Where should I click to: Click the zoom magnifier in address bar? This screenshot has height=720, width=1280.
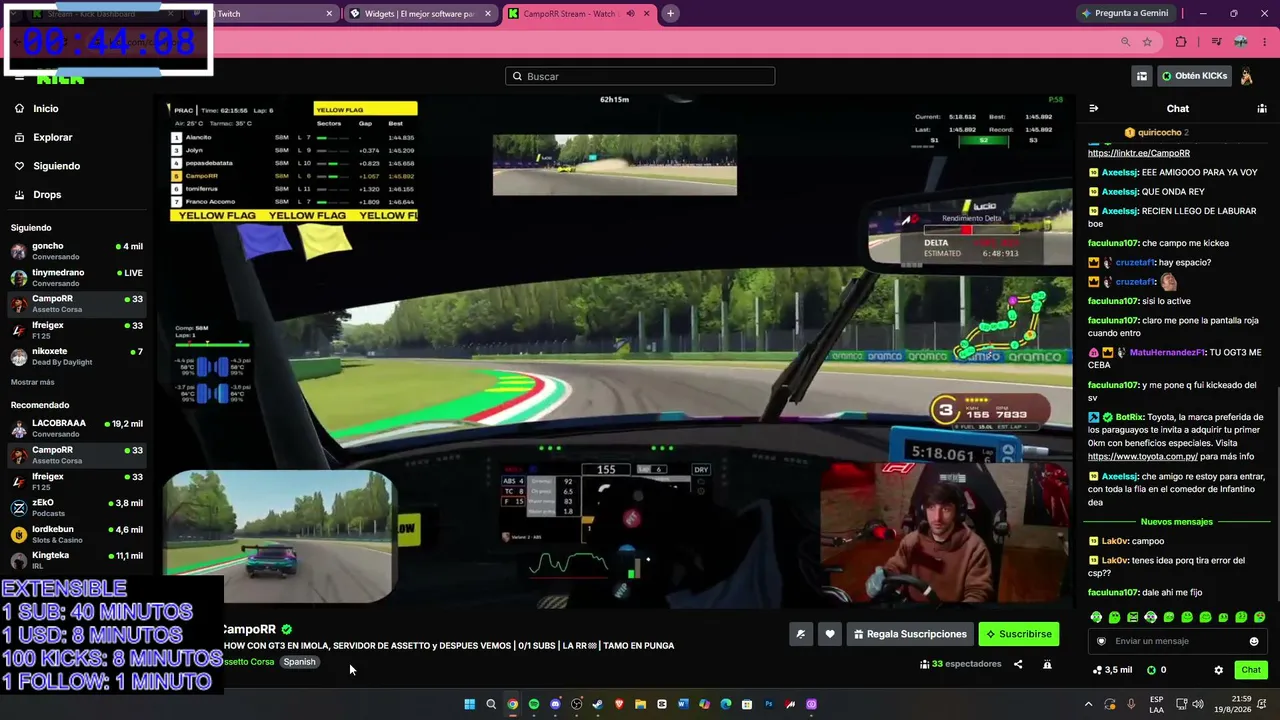[1126, 42]
